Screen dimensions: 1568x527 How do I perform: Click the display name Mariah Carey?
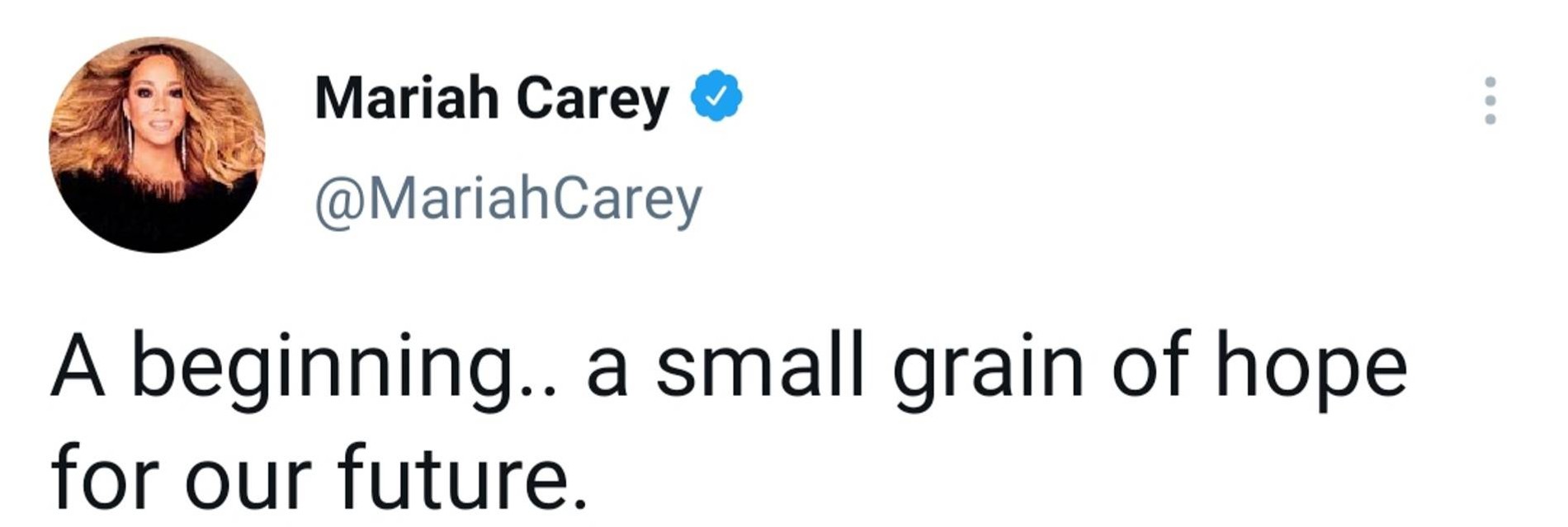[x=491, y=98]
